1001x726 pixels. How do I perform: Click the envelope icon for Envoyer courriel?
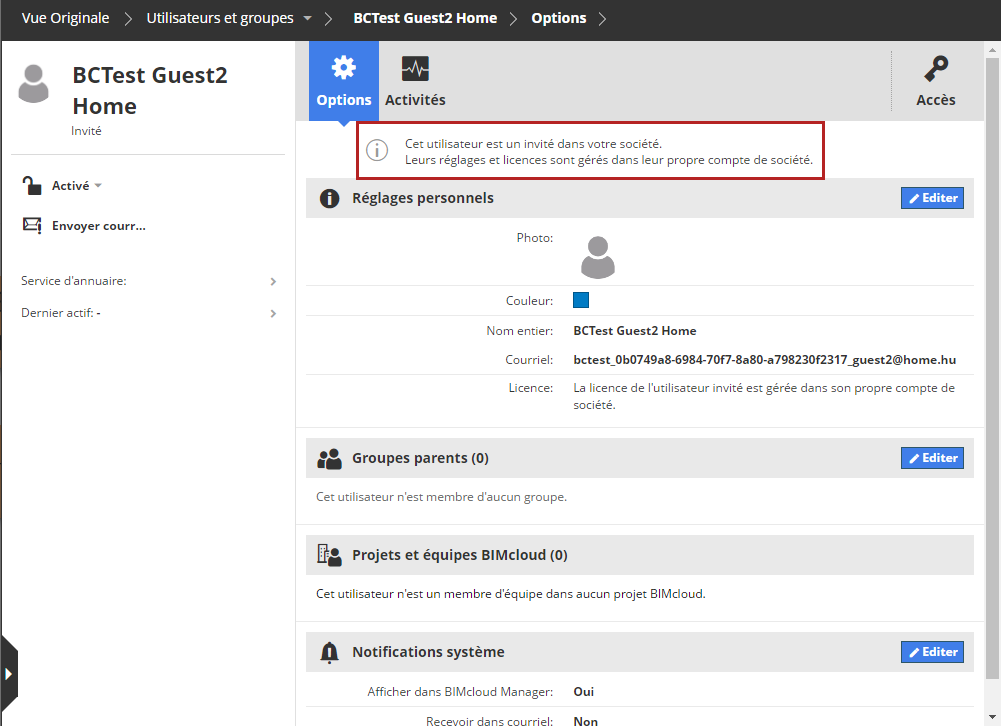[x=32, y=225]
